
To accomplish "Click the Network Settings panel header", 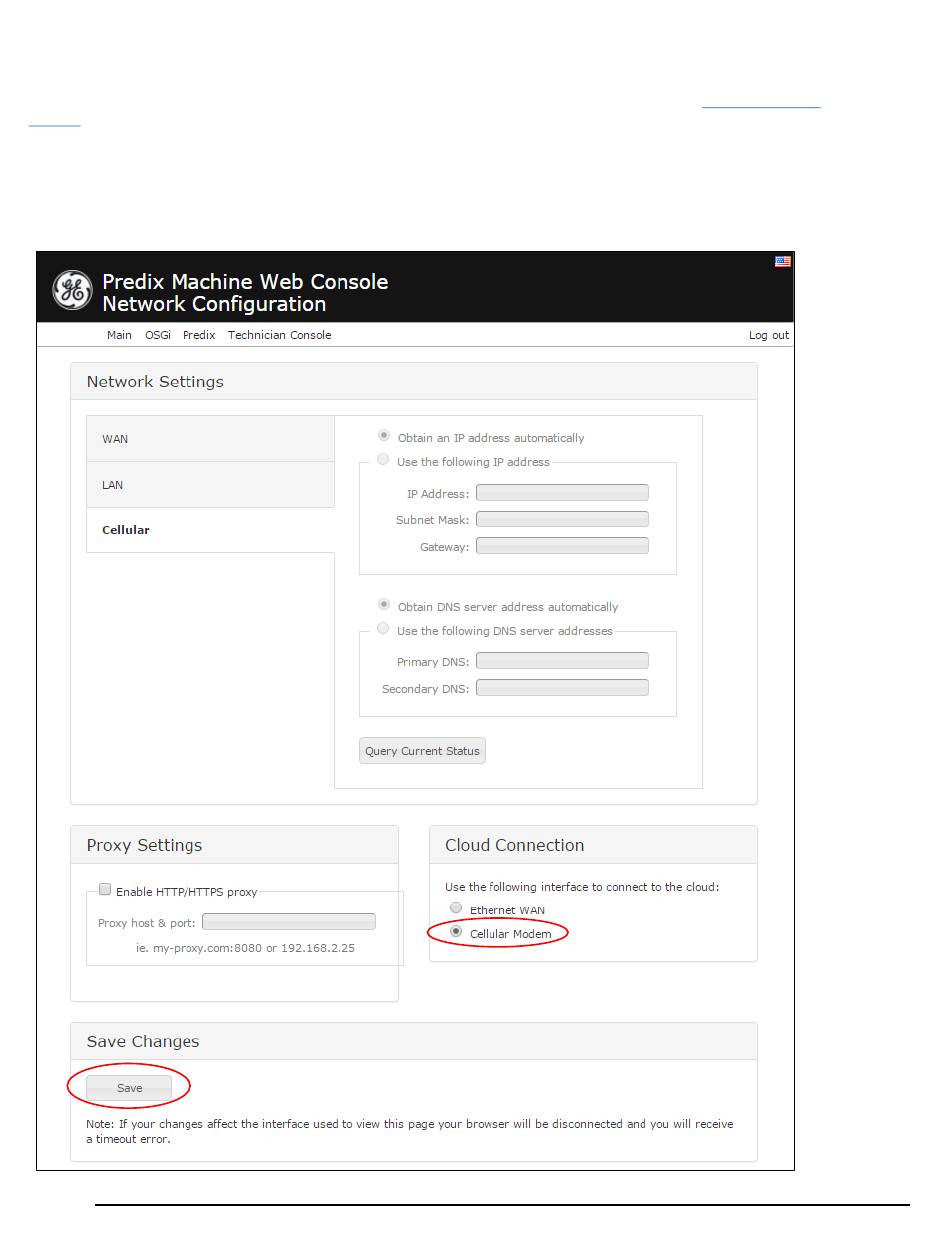I will click(x=414, y=382).
